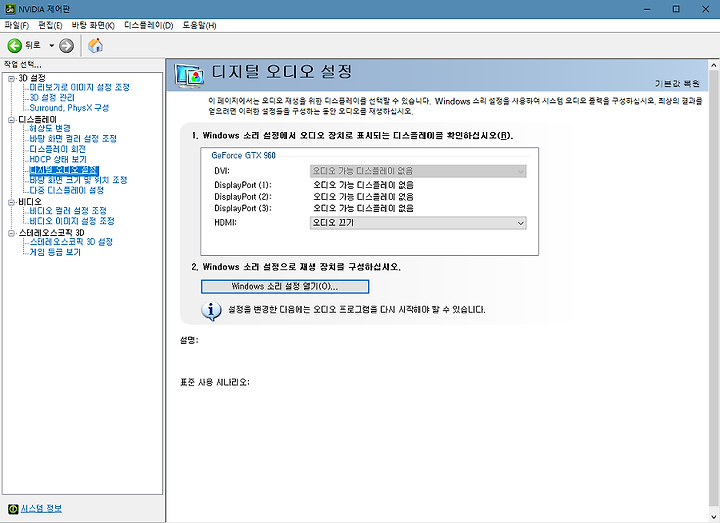The height and width of the screenshot is (523, 720).
Task: Select 바탕 화면 컬러 설정 조정
Action: [x=73, y=139]
